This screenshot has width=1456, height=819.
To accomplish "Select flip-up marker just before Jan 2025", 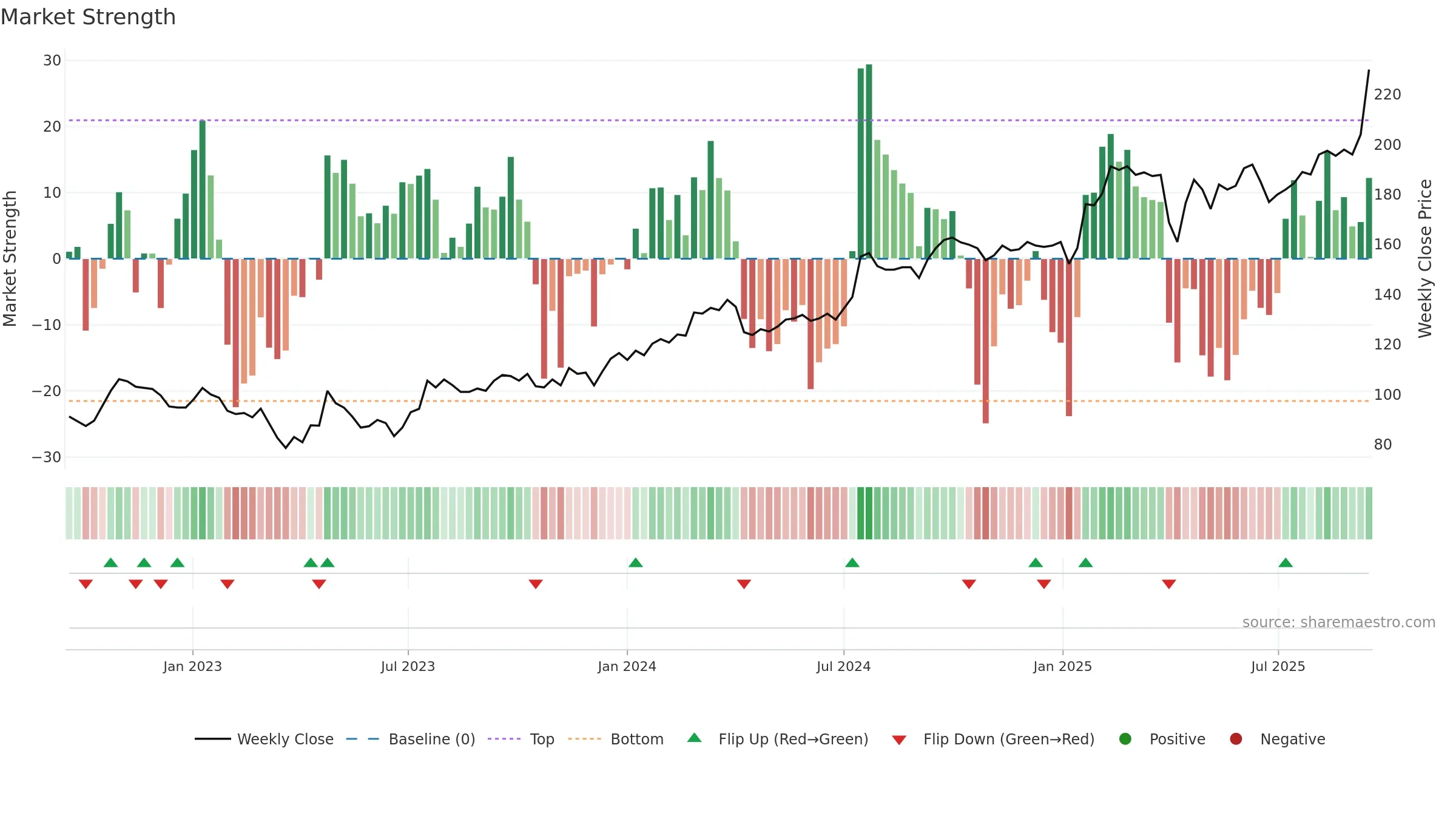I will pos(1036,562).
